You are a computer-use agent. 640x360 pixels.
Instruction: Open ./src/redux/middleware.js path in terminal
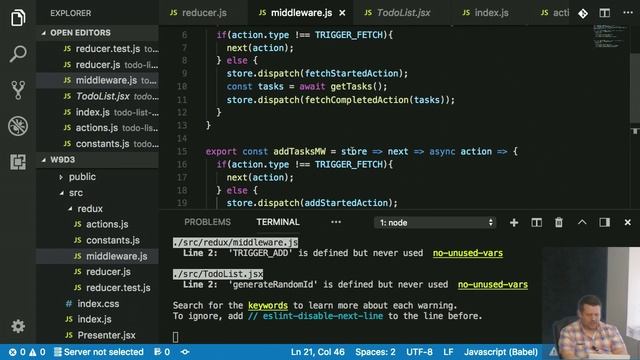pos(235,242)
